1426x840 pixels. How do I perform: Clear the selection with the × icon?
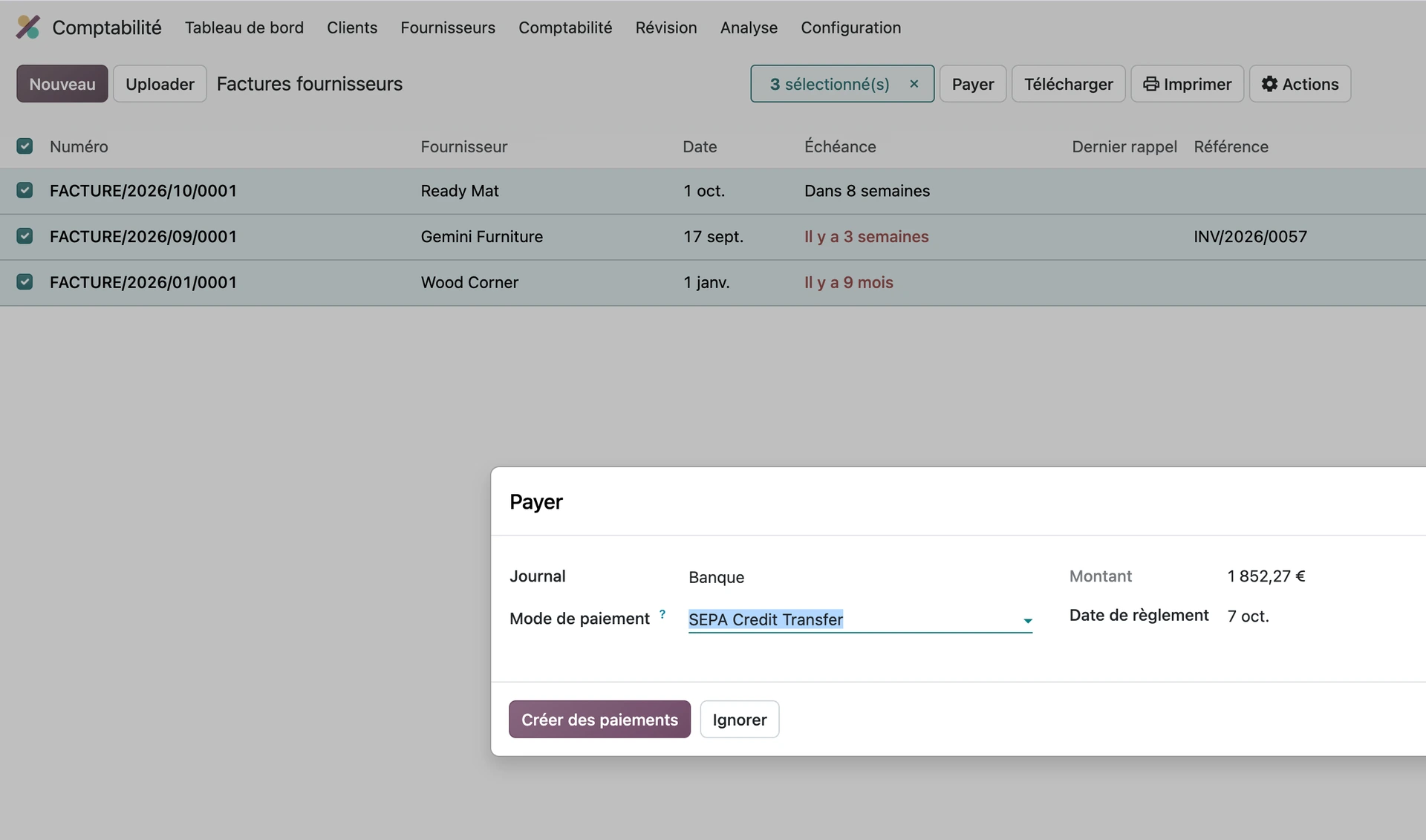coord(914,84)
